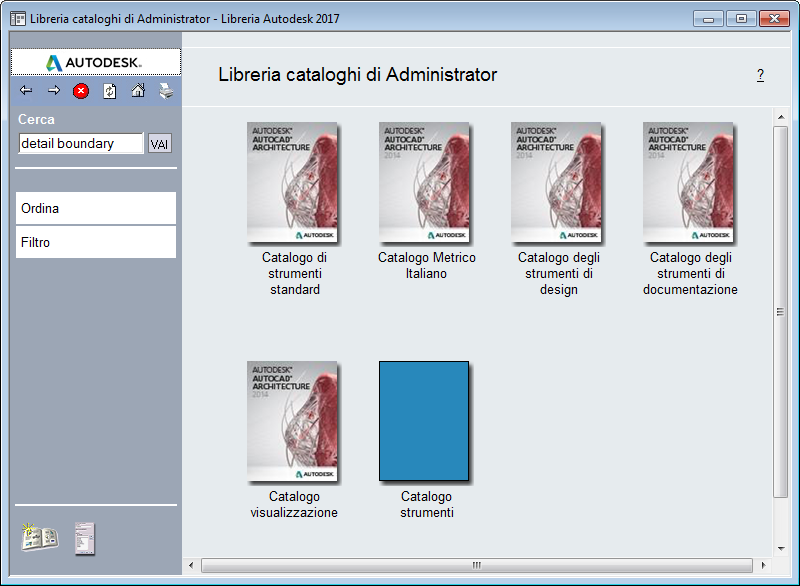
Task: Click the horizontal scrollbar left arrow
Action: click(x=191, y=565)
